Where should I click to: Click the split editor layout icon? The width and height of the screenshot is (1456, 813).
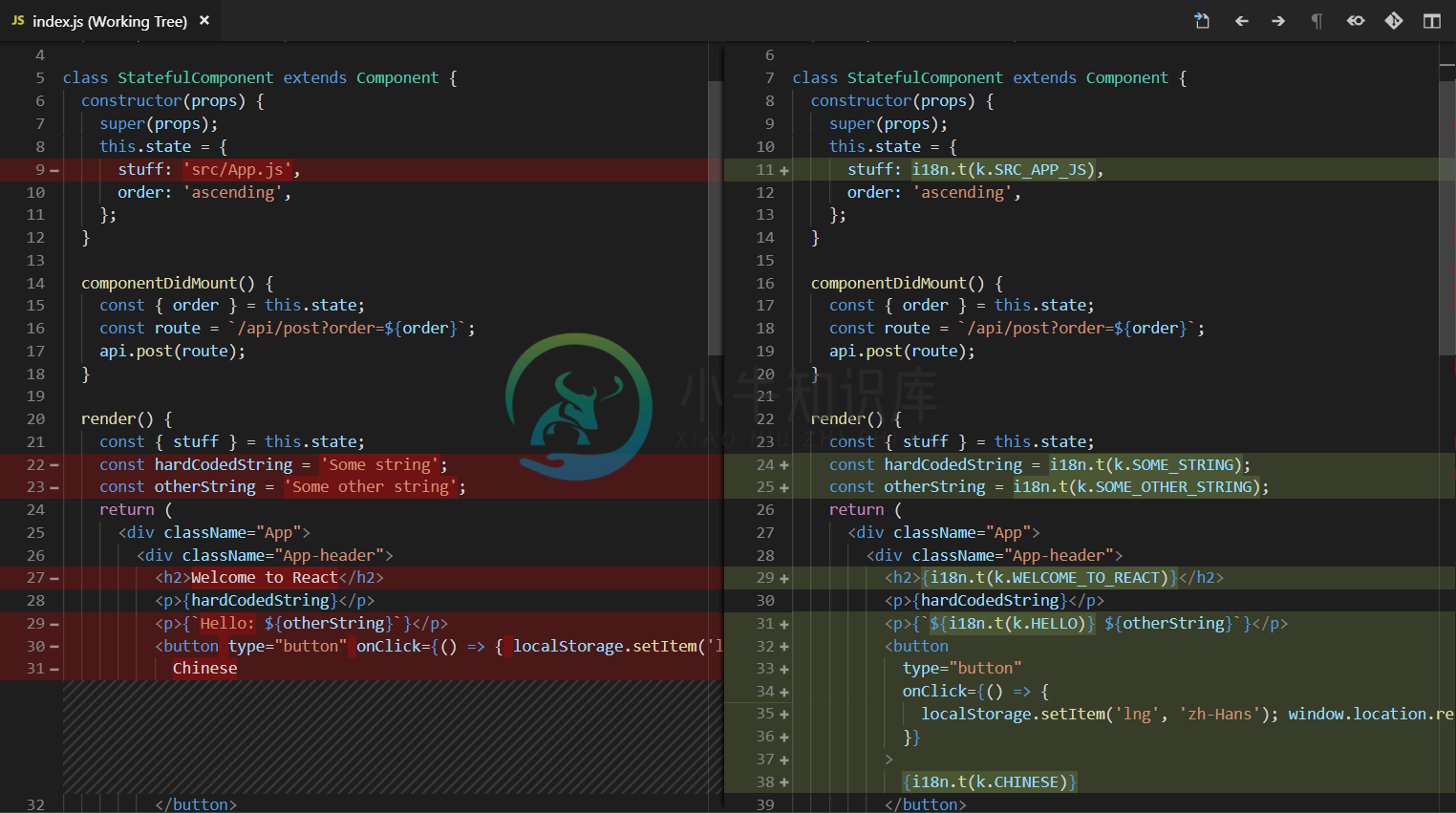(1431, 20)
